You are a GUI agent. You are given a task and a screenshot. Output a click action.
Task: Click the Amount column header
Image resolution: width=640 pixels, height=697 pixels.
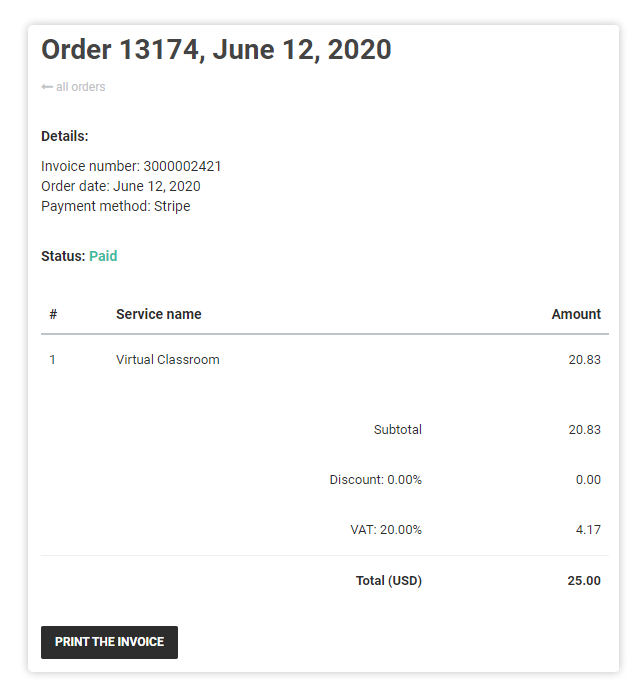tap(576, 314)
